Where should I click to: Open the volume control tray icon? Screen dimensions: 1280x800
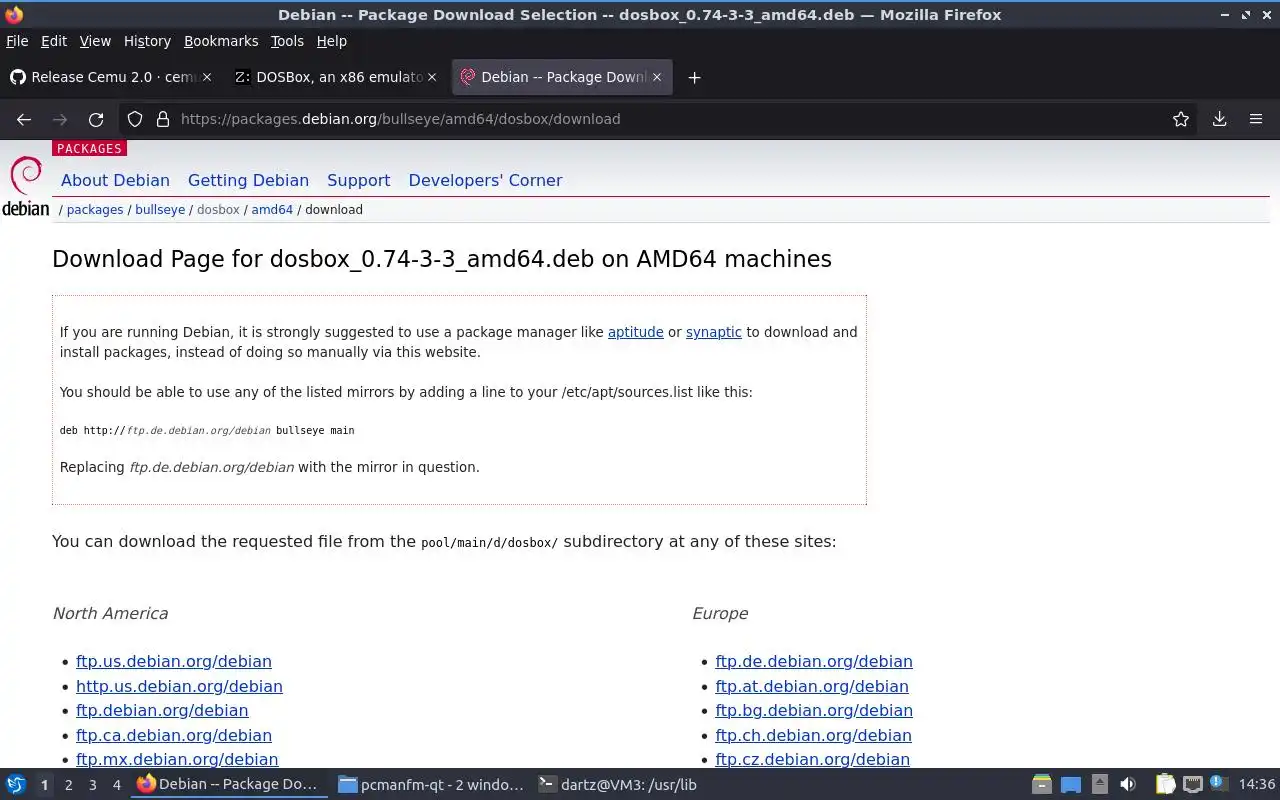pos(1128,785)
